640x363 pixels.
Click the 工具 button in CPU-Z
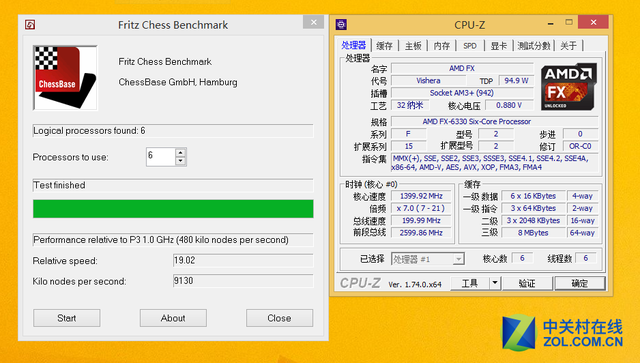point(470,283)
